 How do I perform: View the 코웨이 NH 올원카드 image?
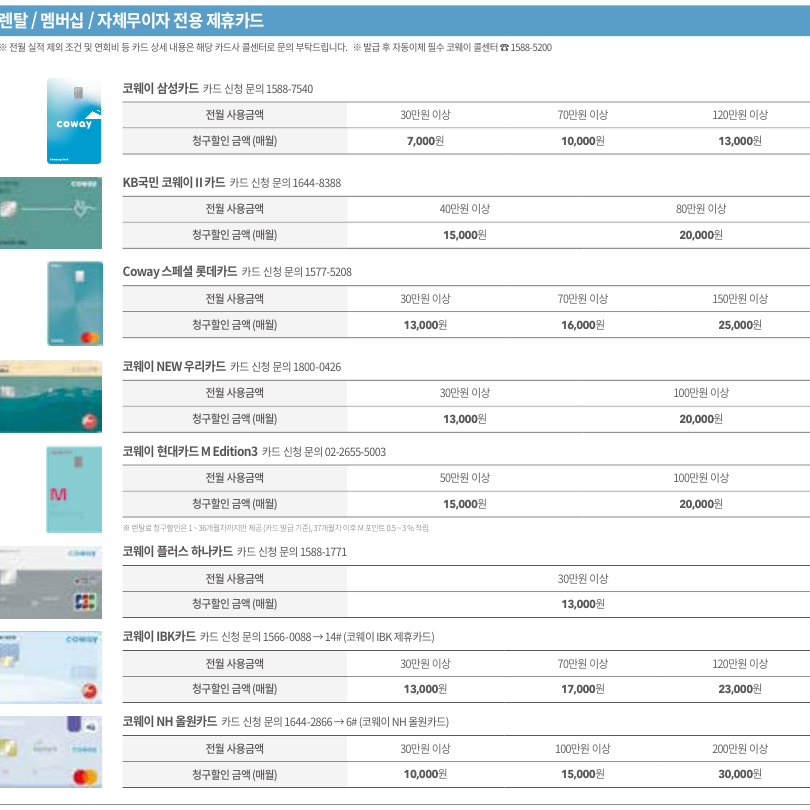pos(51,752)
